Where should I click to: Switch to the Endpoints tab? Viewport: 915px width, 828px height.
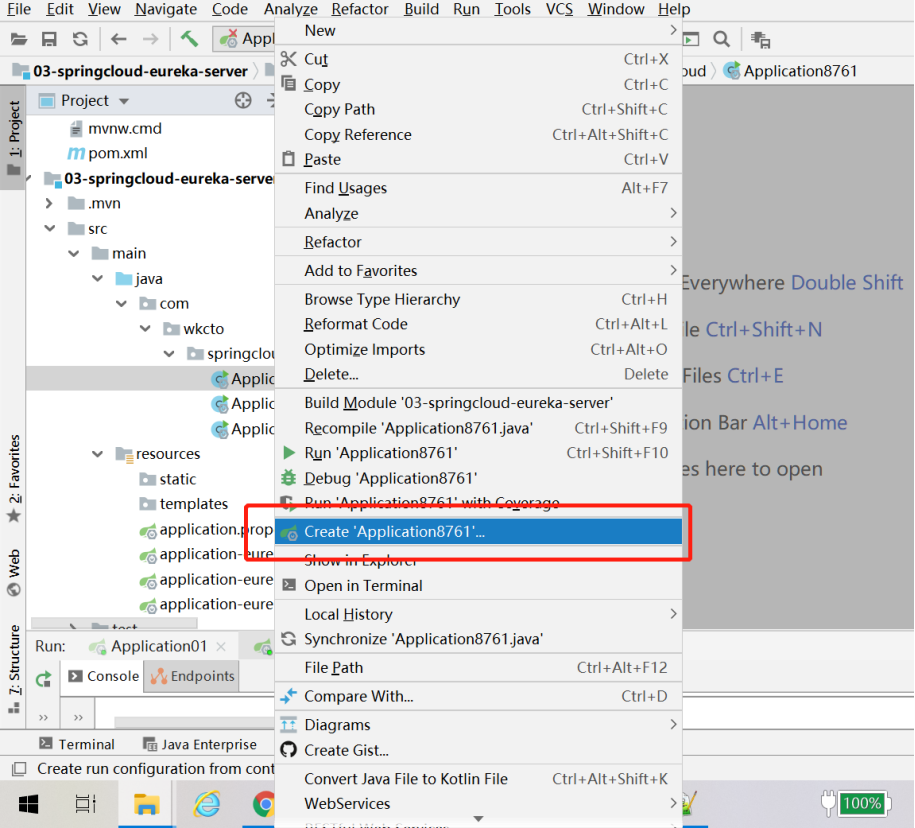pyautogui.click(x=192, y=676)
